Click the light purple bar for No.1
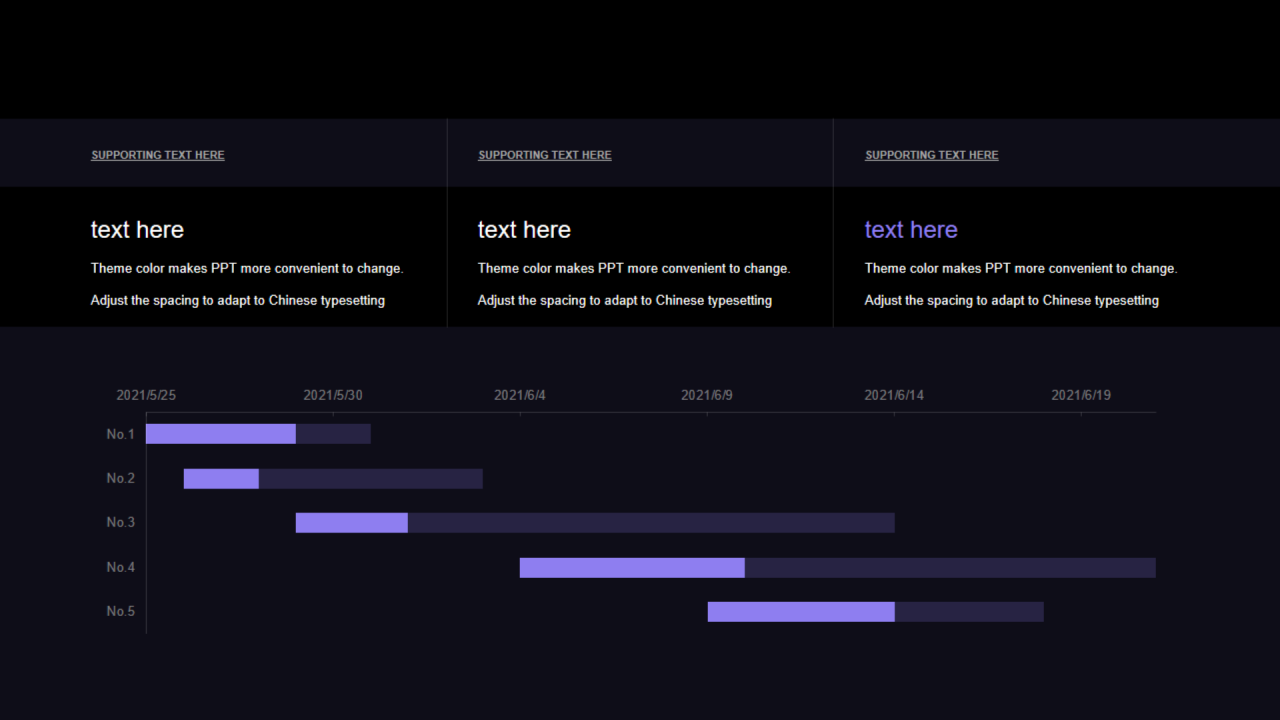The height and width of the screenshot is (720, 1280). pos(221,434)
